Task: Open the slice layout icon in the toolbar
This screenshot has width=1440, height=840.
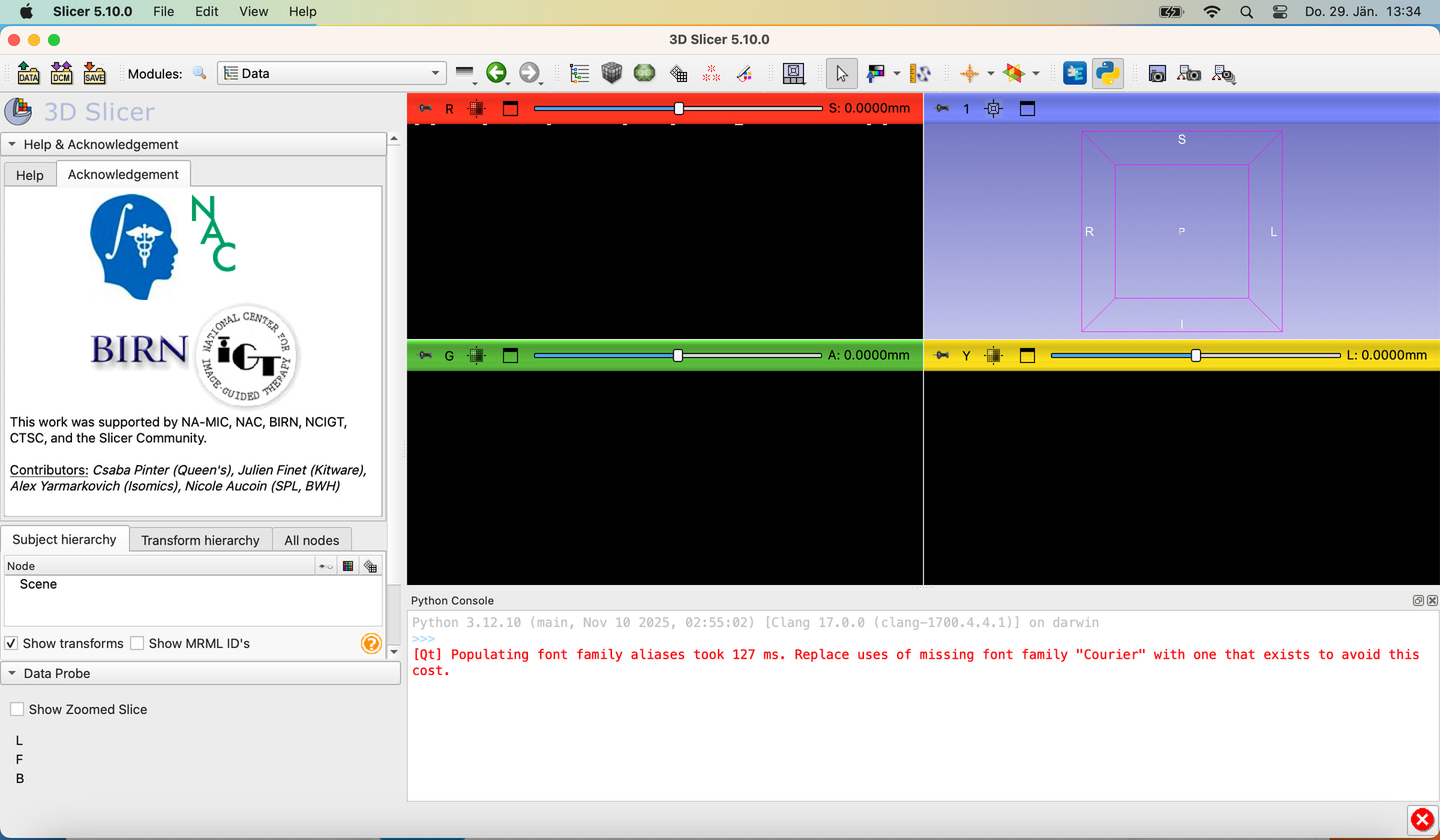Action: coord(793,73)
